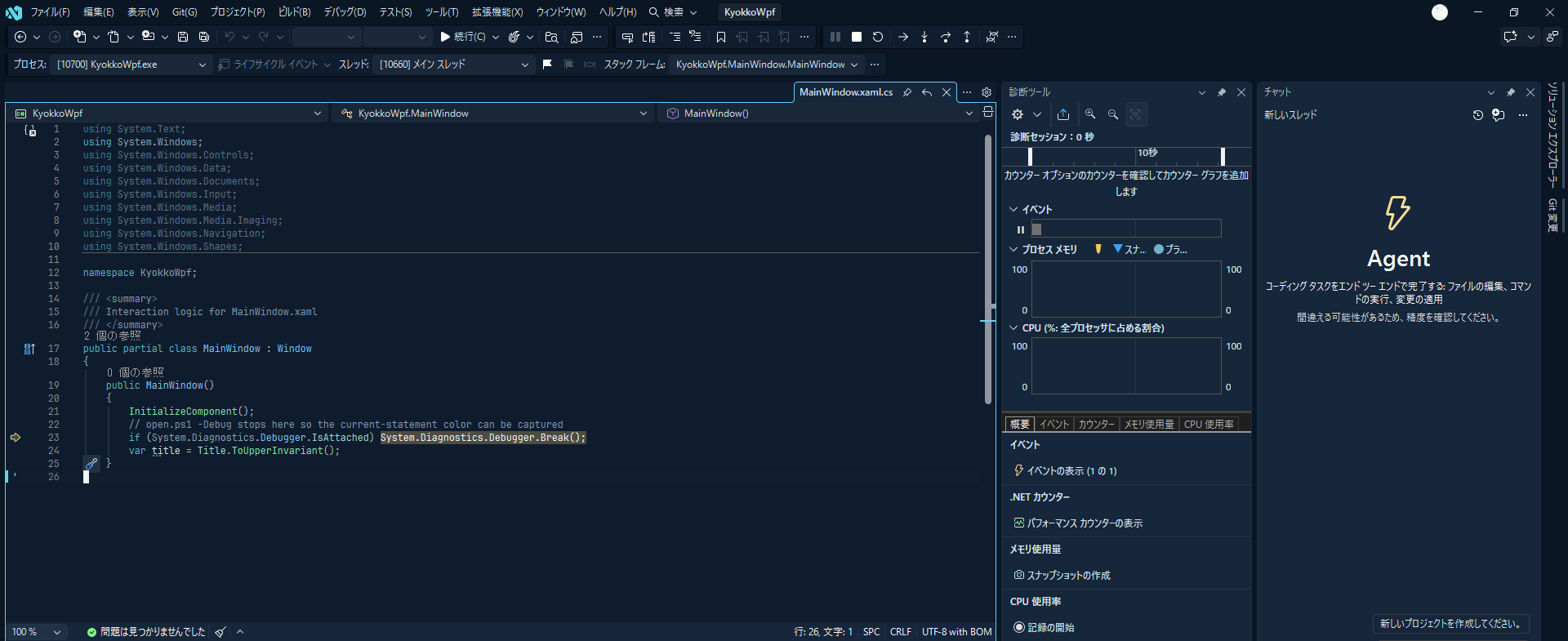
Task: Zoom in on the diagnostics timeline
Action: tap(1090, 114)
